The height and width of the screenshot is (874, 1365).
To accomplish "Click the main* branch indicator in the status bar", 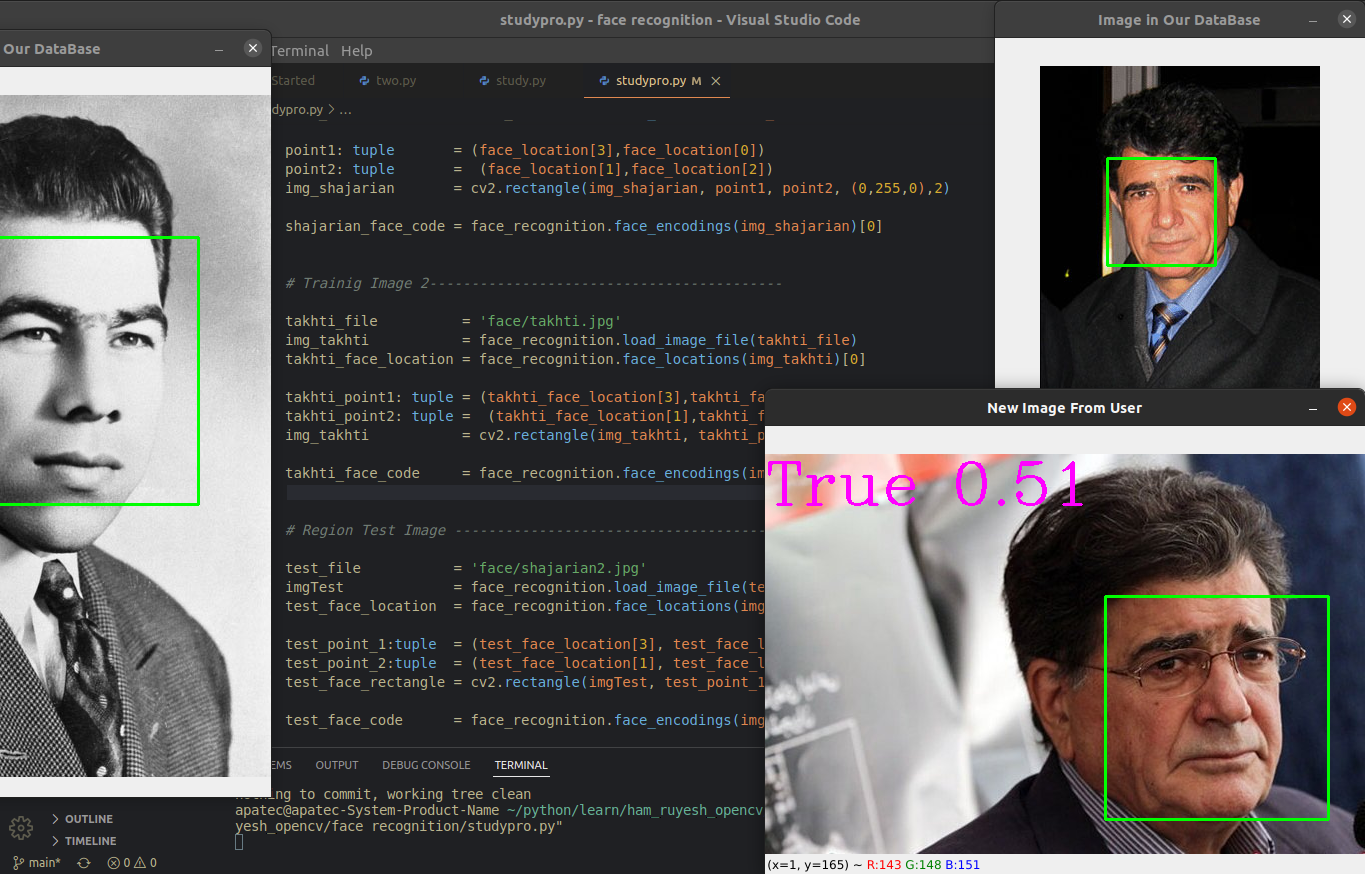I will [35, 862].
